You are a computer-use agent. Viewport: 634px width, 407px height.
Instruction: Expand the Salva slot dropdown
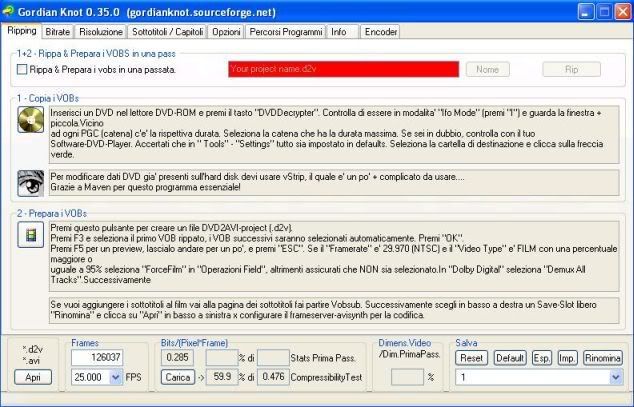616,377
